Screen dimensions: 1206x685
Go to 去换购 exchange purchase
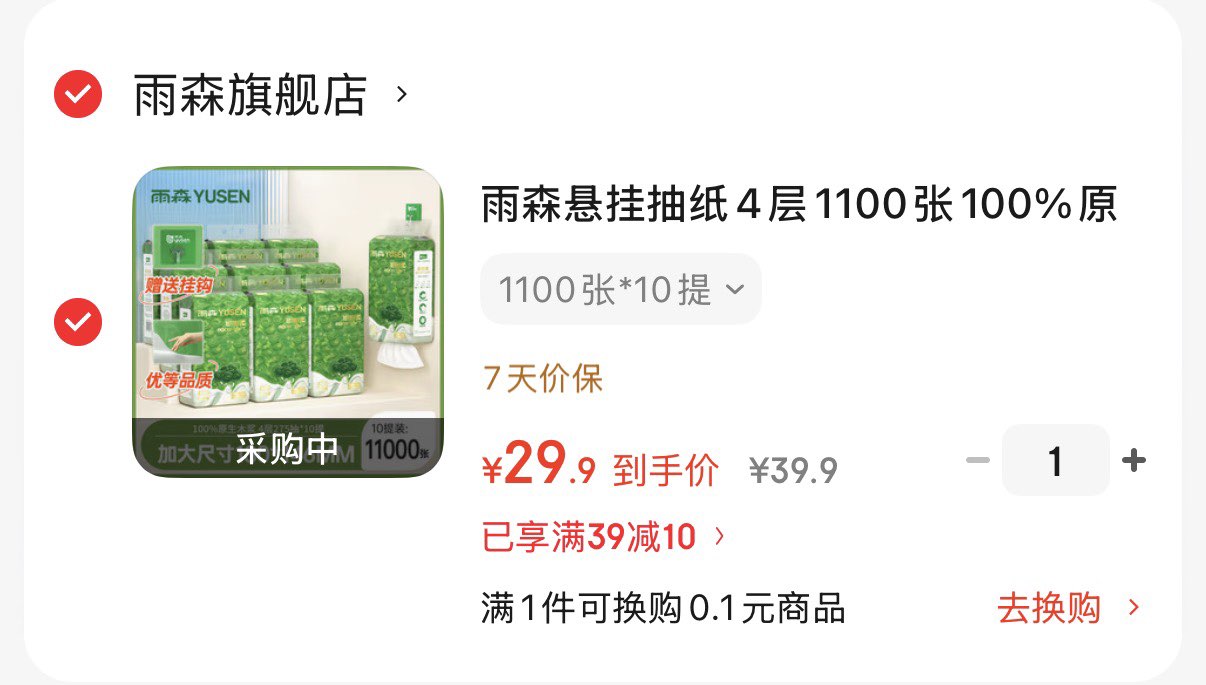[1049, 607]
